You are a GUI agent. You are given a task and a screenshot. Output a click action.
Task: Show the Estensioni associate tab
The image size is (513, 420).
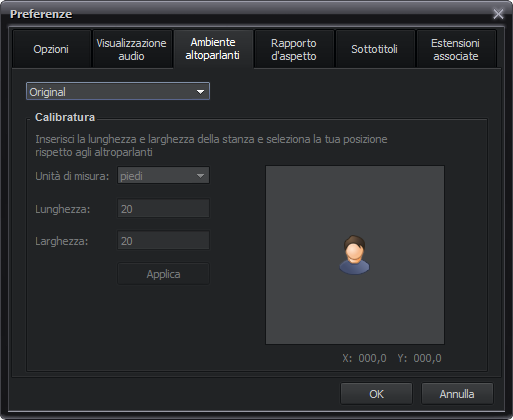(x=456, y=49)
